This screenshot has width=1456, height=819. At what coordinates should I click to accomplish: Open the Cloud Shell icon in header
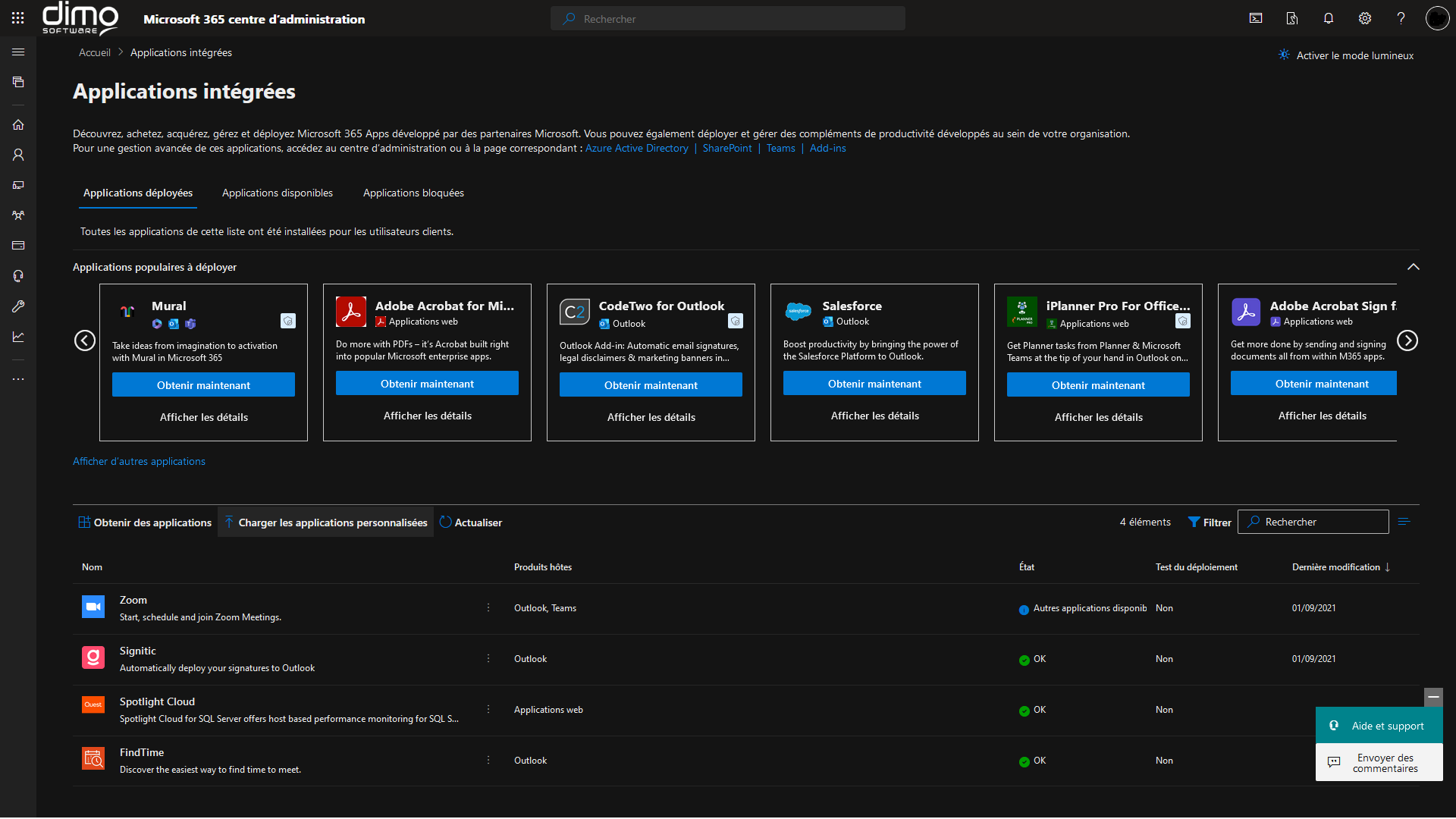click(1256, 18)
